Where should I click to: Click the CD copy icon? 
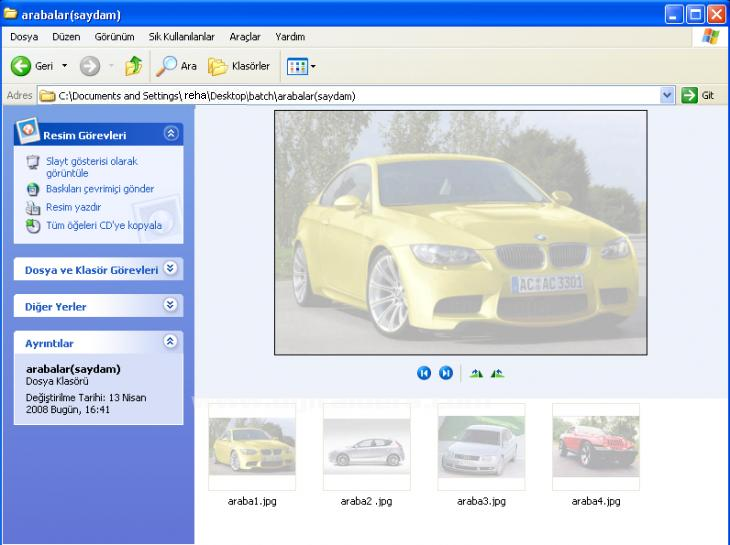(x=33, y=226)
